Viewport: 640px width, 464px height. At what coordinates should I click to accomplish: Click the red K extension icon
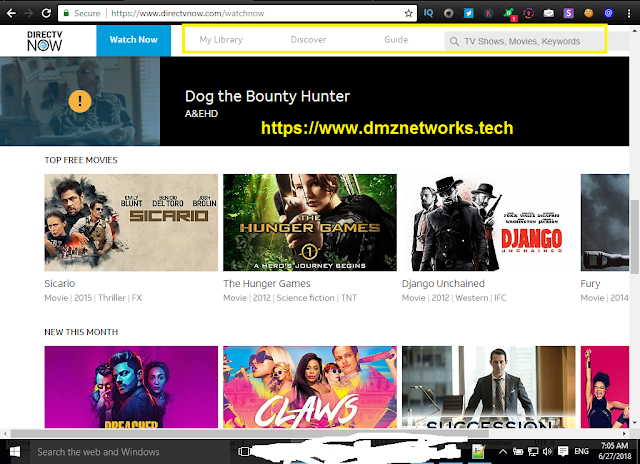(x=488, y=13)
